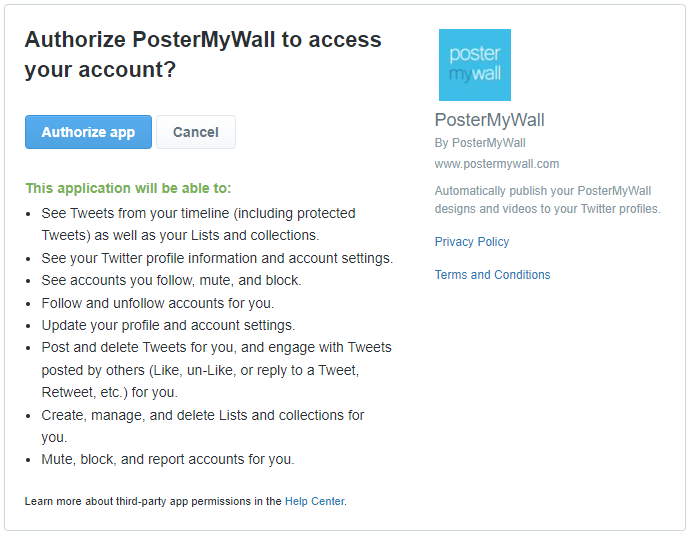This screenshot has width=692, height=537.
Task: Click the blue Authorize app button
Action: (x=88, y=132)
